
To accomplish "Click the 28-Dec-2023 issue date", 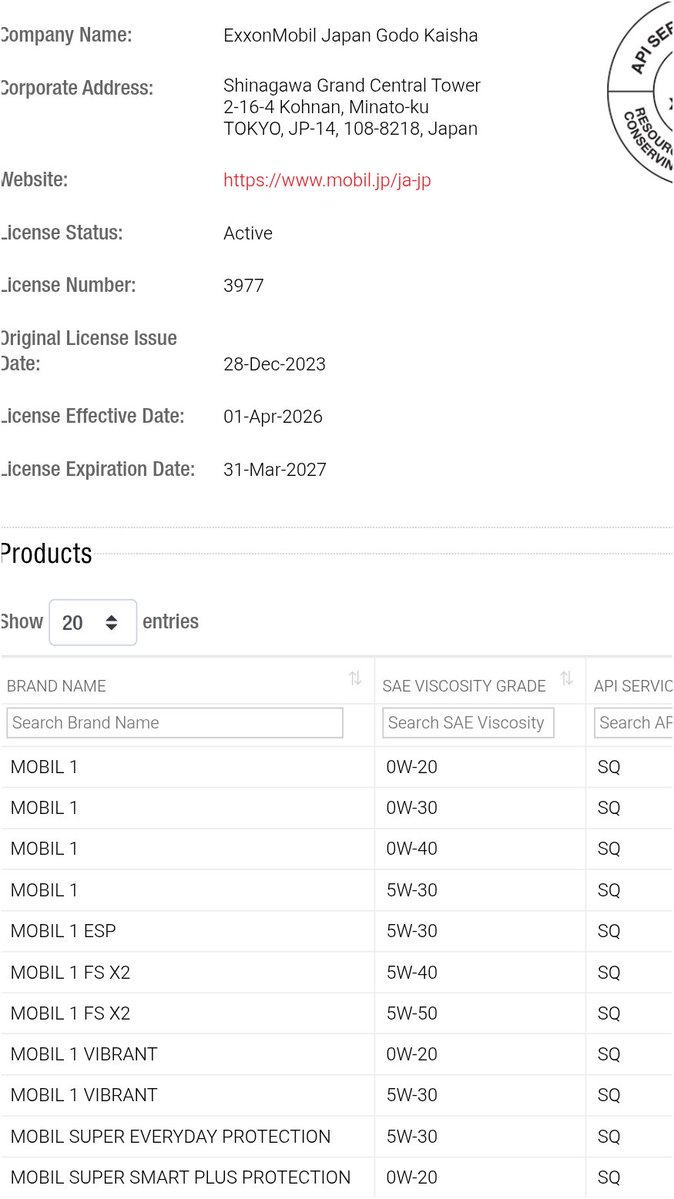I will click(275, 364).
